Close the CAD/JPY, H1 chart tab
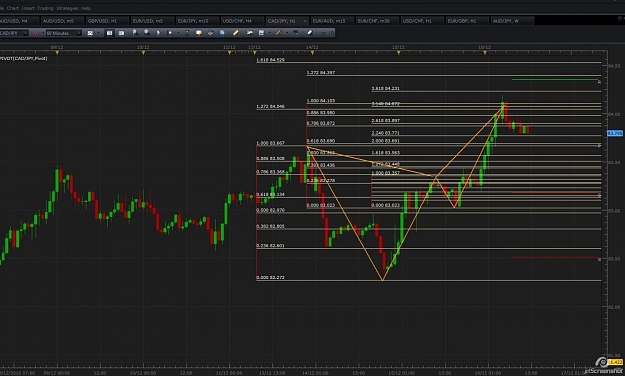The height and width of the screenshot is (376, 625). coord(305,21)
